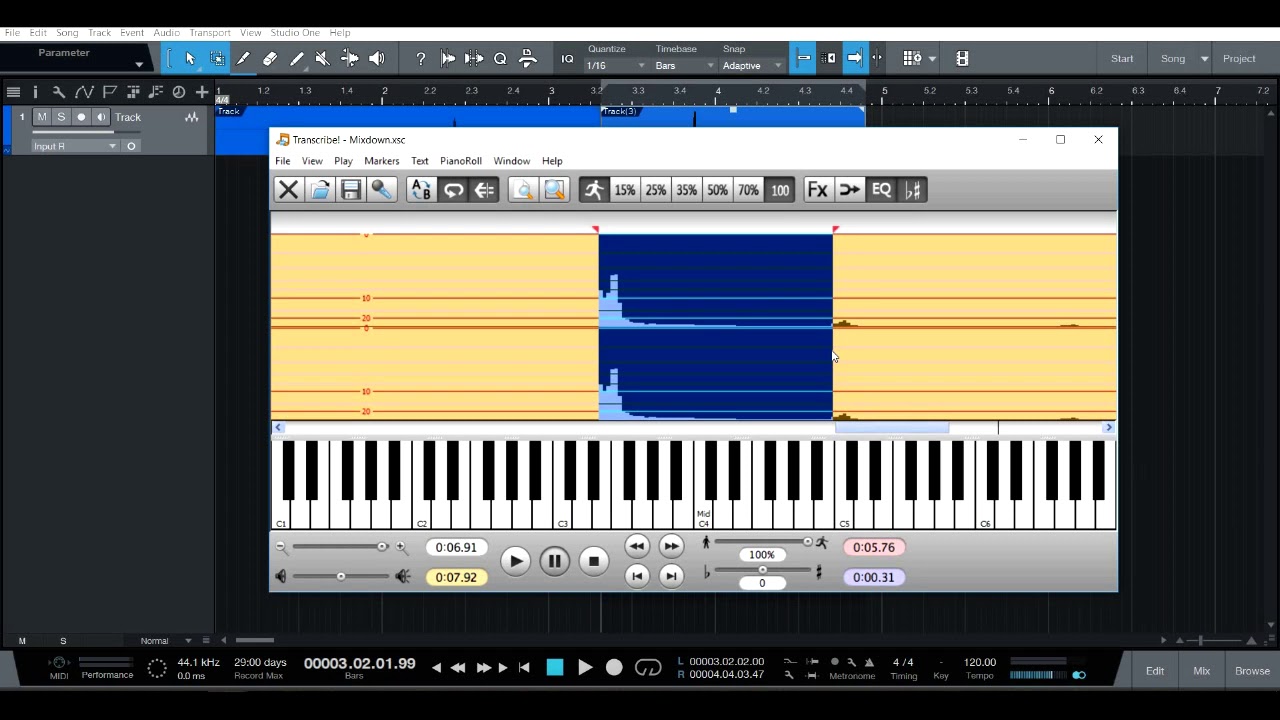
Task: Open the Snap Adaptive dropdown
Action: pyautogui.click(x=752, y=66)
